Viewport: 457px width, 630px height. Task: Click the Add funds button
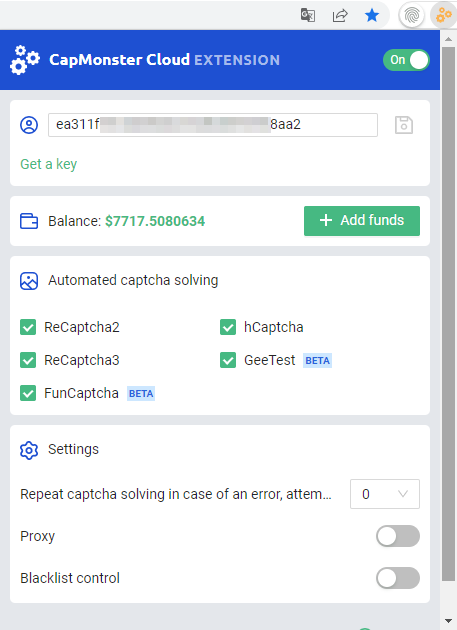click(362, 221)
